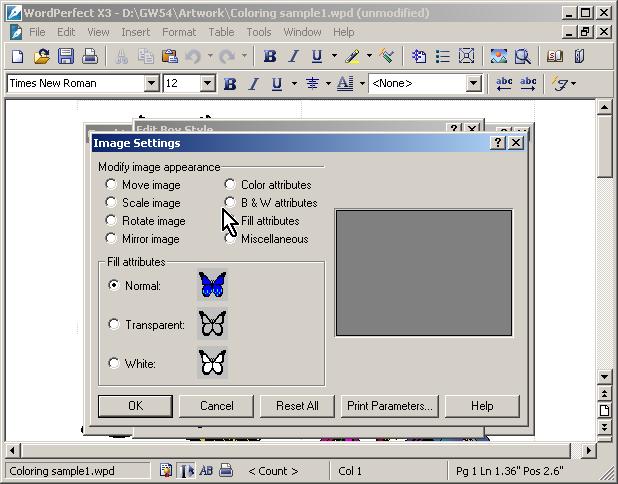
Task: Open the Insert menu
Action: tap(136, 32)
